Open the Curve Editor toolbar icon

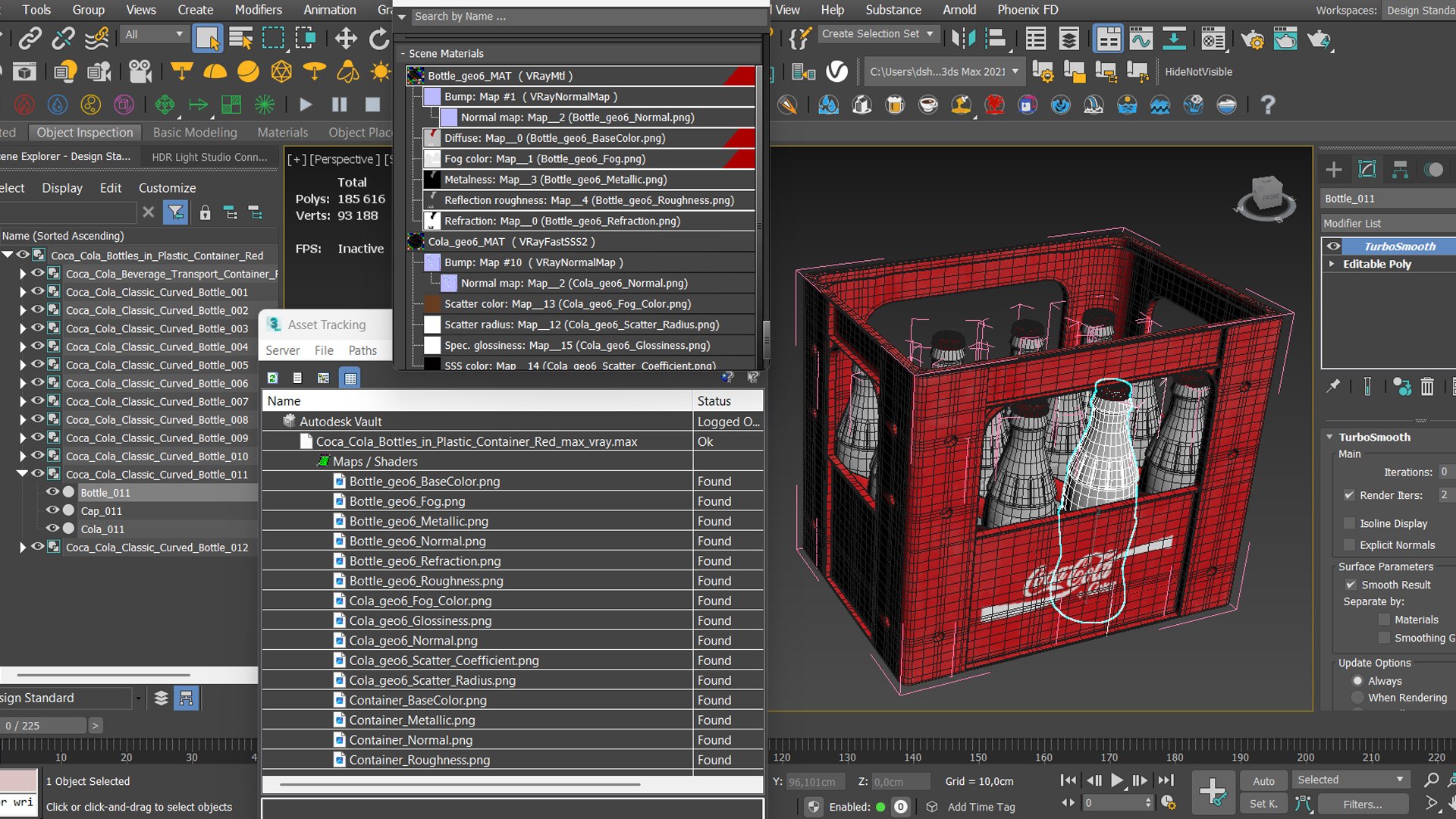[x=1141, y=38]
